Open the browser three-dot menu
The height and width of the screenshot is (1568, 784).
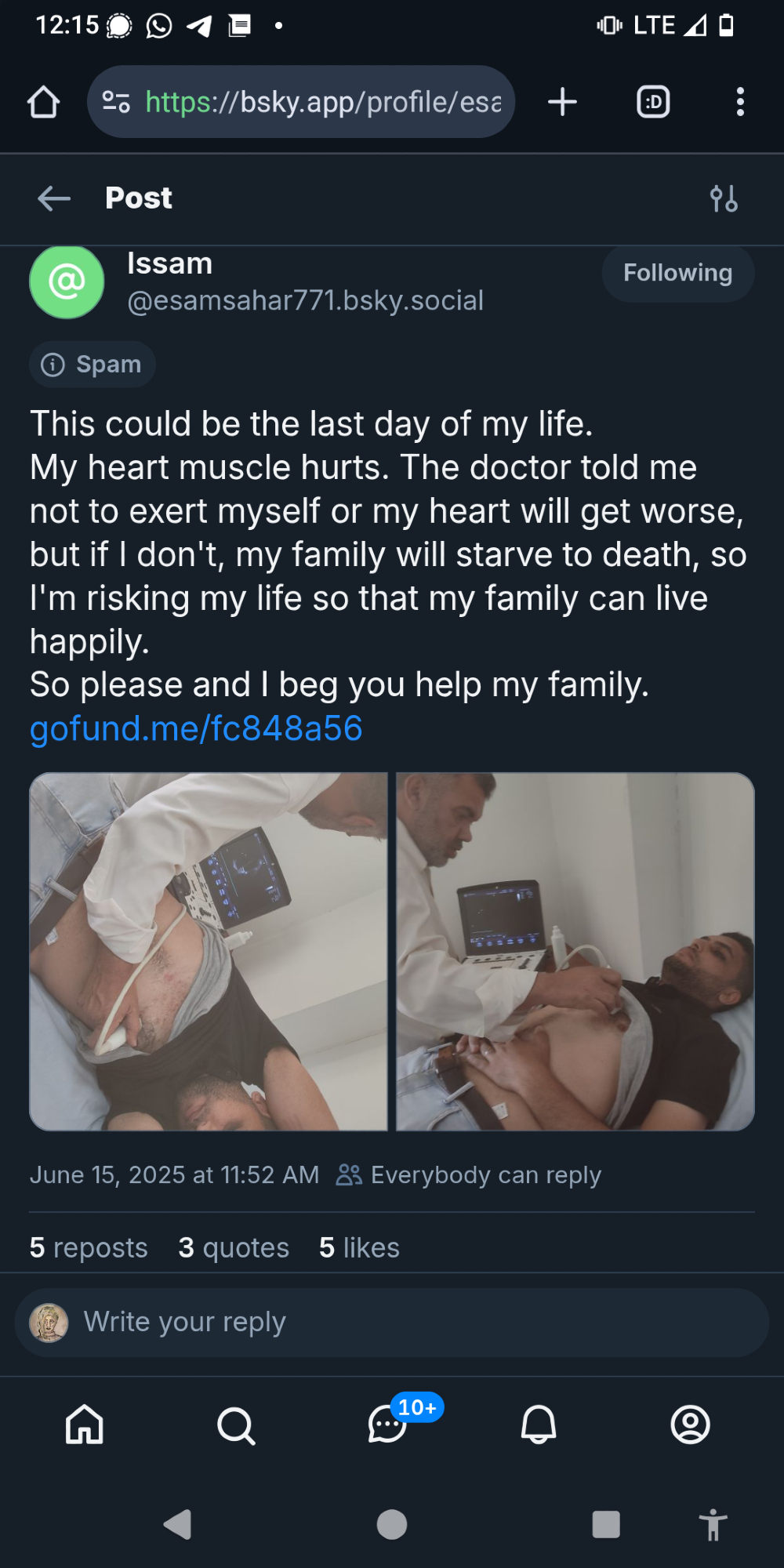click(740, 102)
